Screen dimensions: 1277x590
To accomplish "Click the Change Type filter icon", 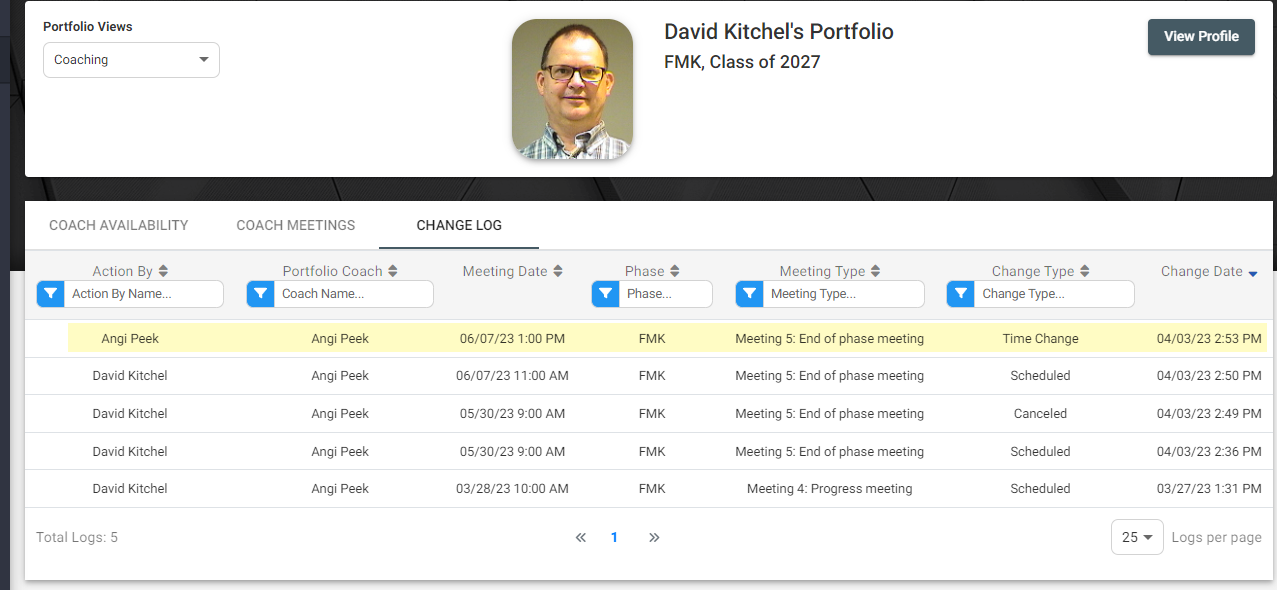I will pos(960,294).
